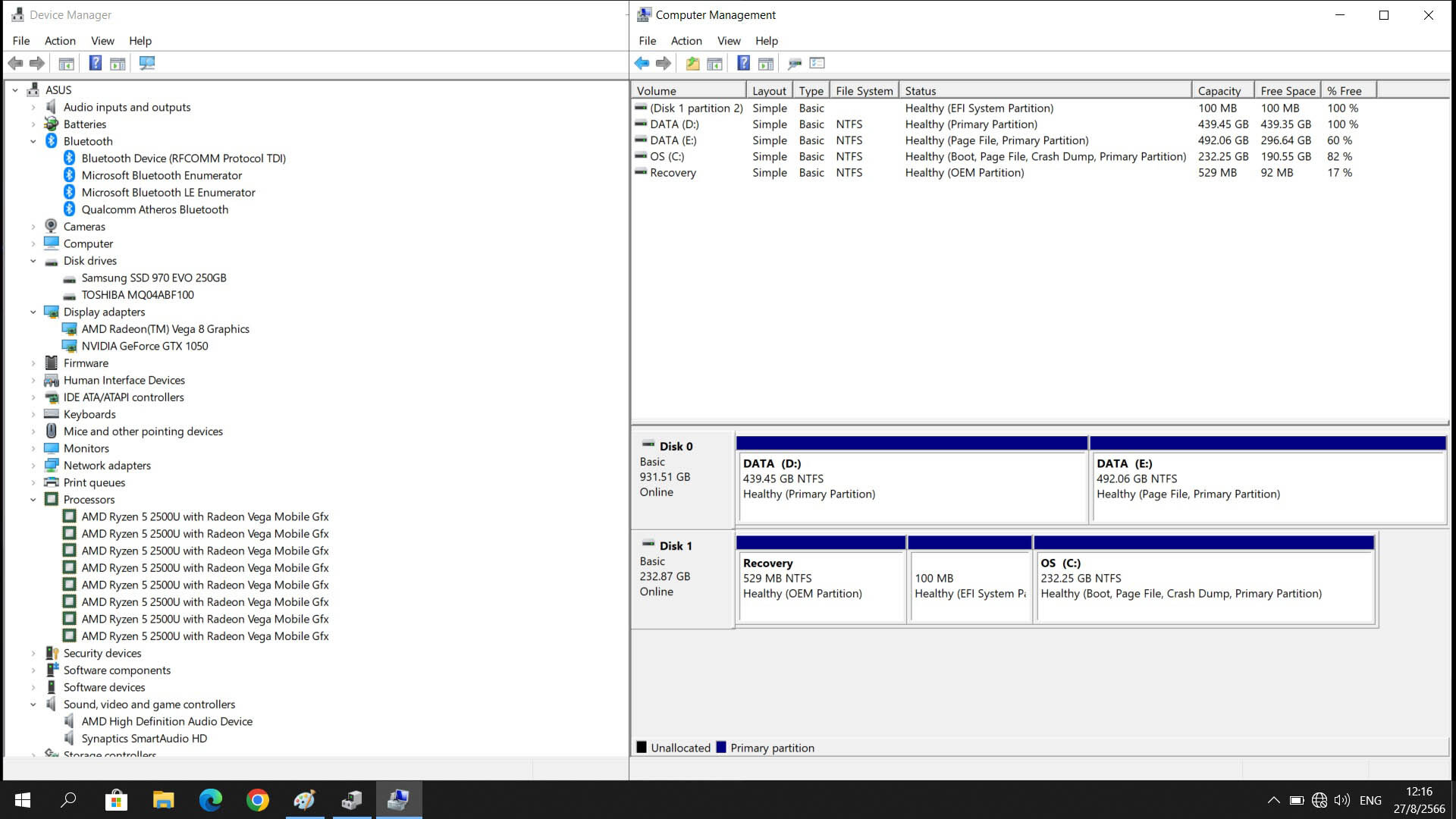Click Forward arrow in Computer Management toolbar
1456x819 pixels.
click(x=663, y=63)
